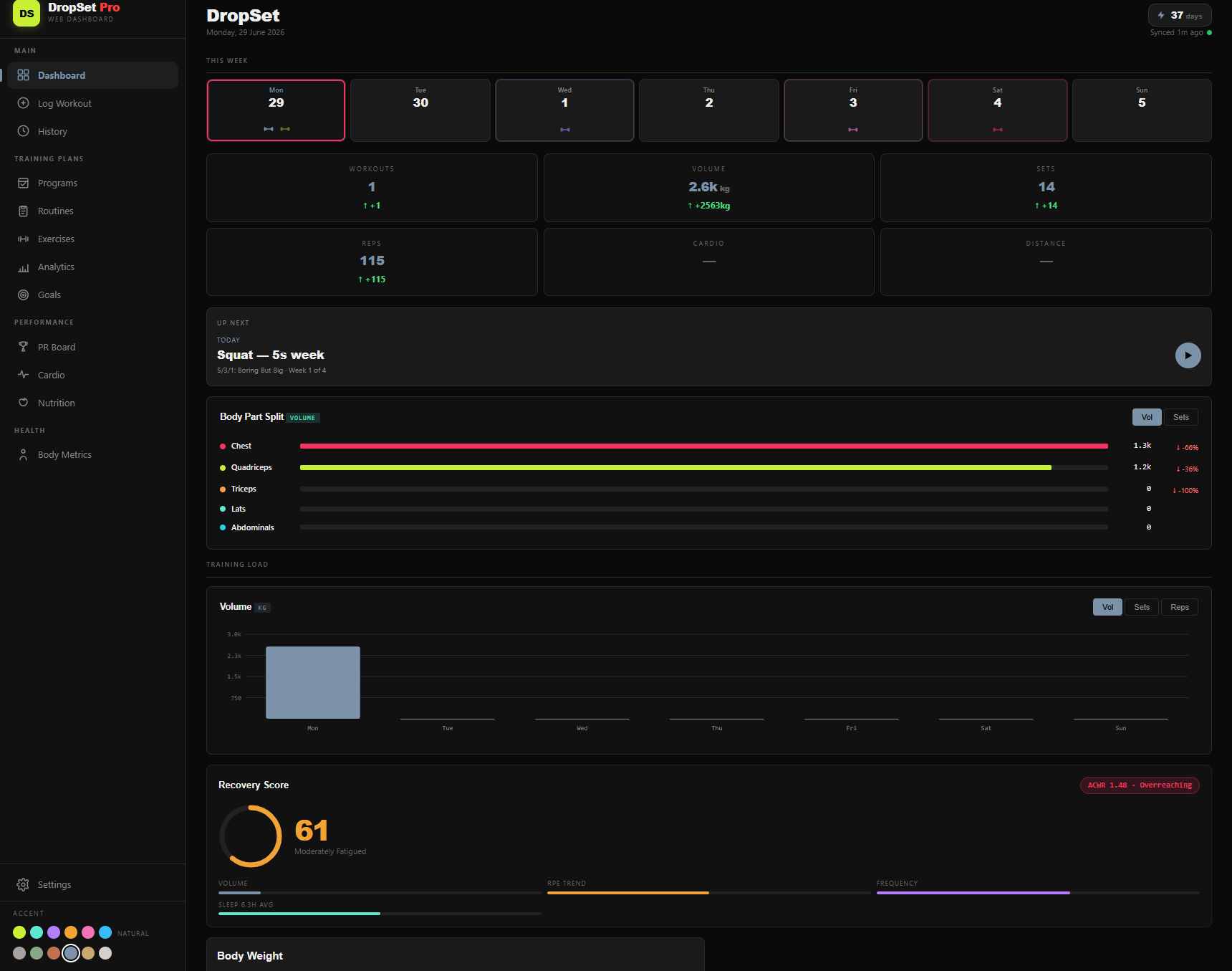This screenshot has width=1232, height=971.
Task: Click the Mon bar in Volume chart
Action: (x=313, y=682)
